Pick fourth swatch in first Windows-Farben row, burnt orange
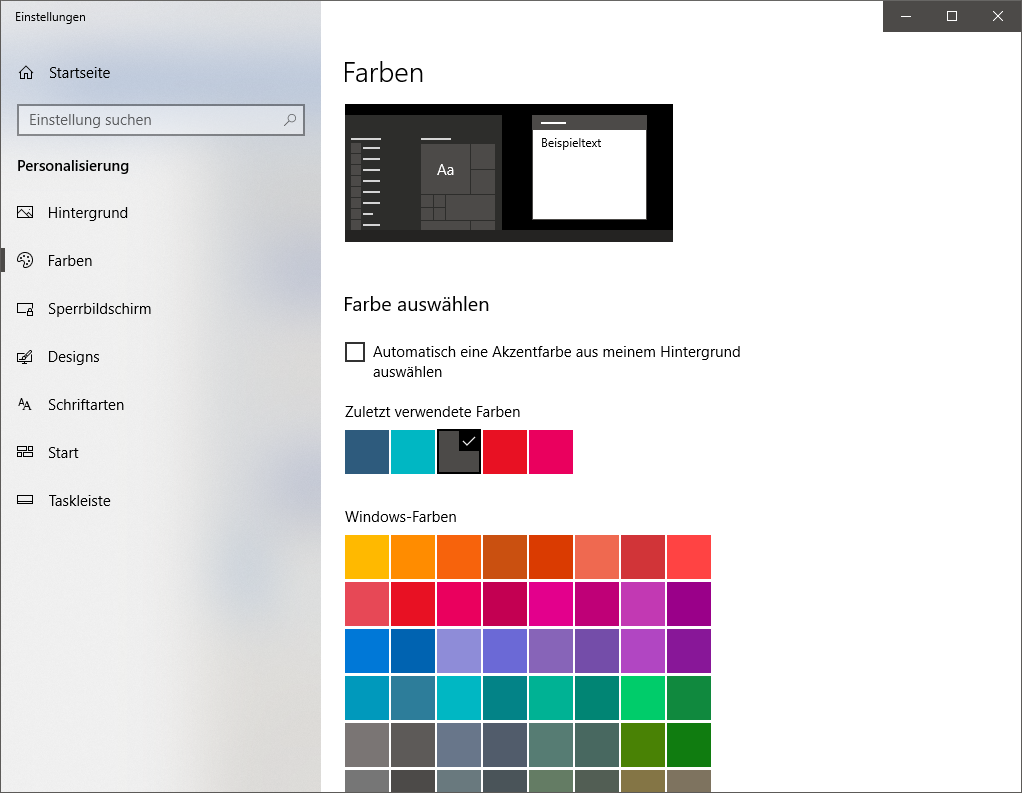This screenshot has height=793, width=1022. tap(505, 557)
